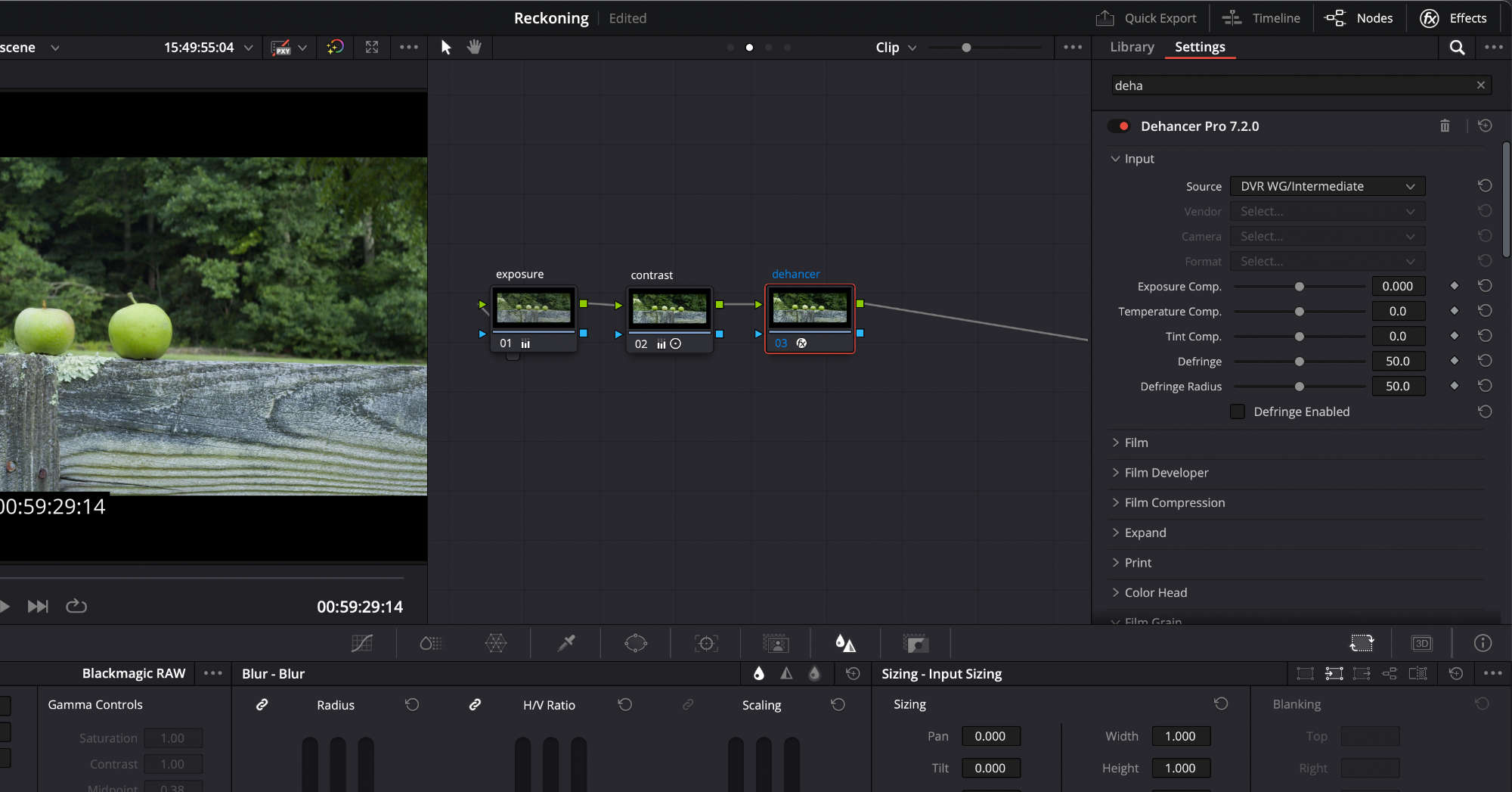The image size is (1512, 792).
Task: Open the Blur palette
Action: [x=845, y=643]
